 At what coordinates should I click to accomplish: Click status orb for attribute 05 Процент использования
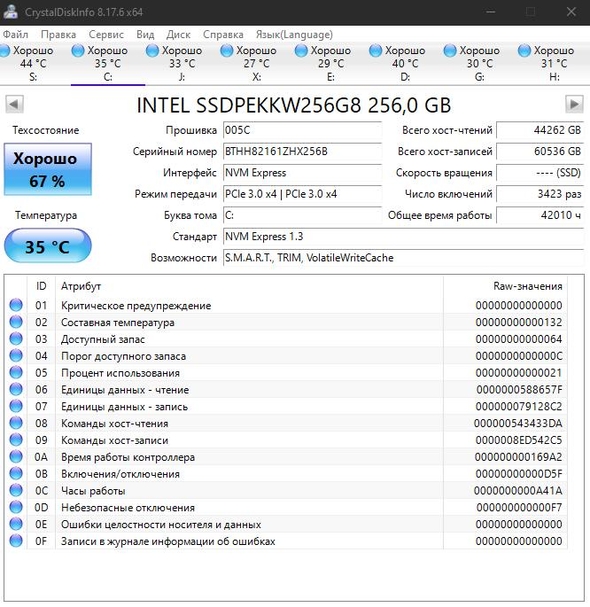[16, 372]
